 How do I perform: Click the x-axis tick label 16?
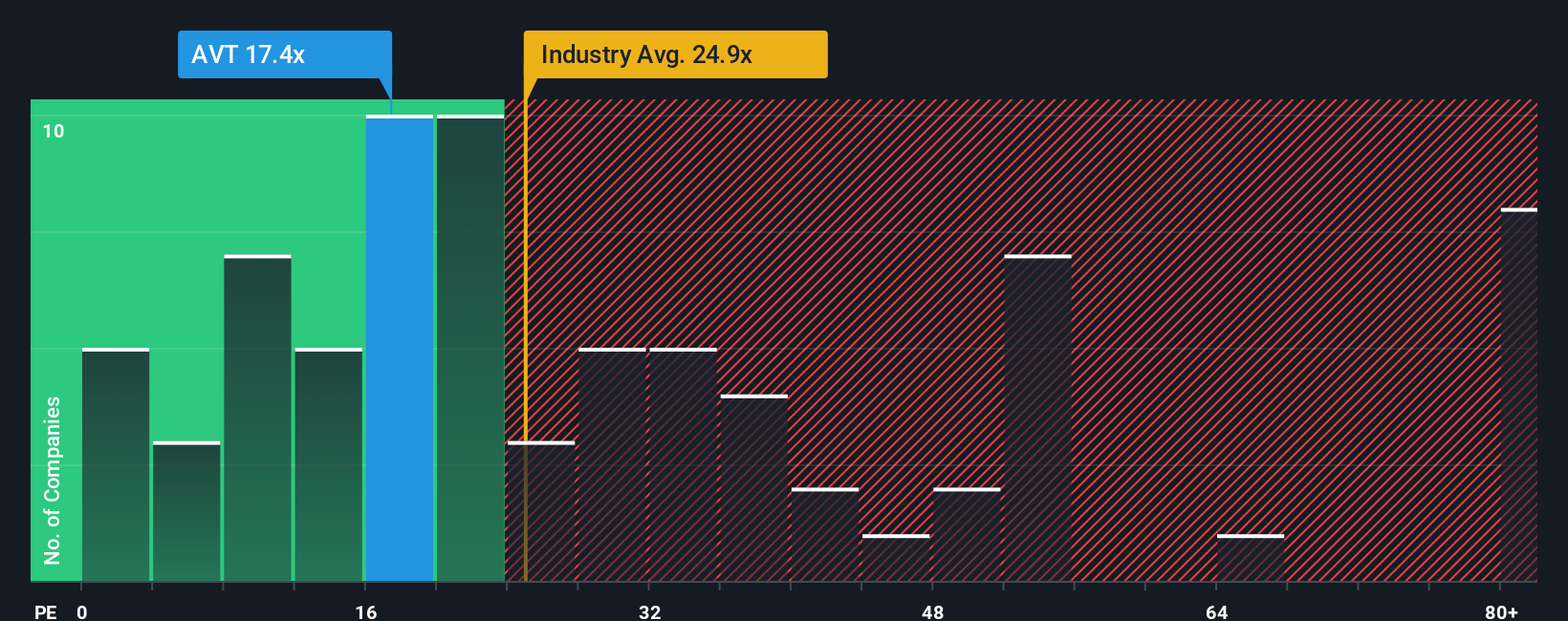pyautogui.click(x=366, y=611)
